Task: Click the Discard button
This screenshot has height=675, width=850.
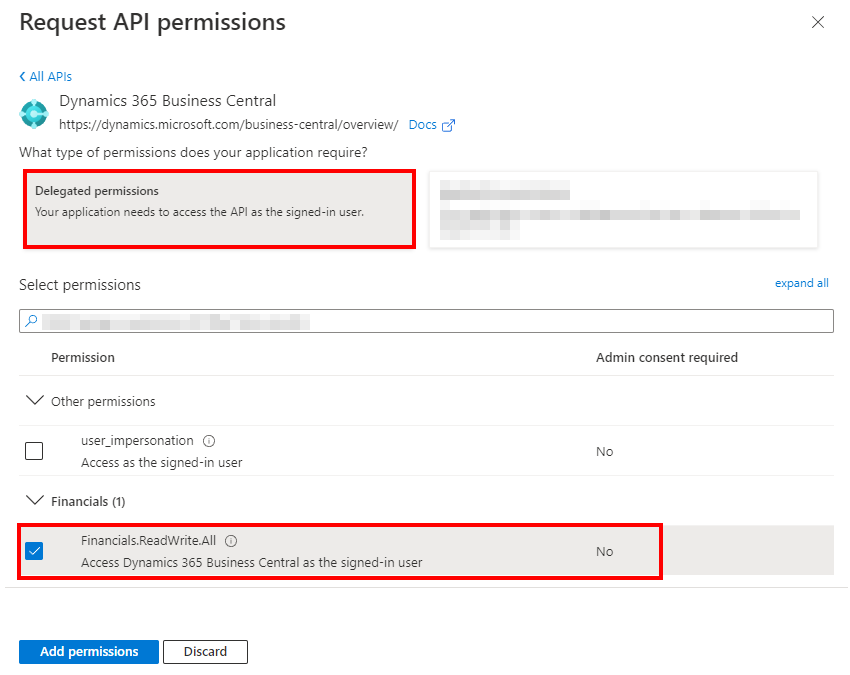Action: pos(205,651)
